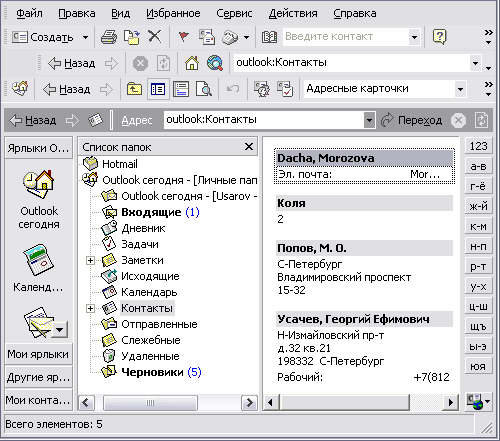Jump to contacts with the к-м button
Image resolution: width=500 pixels, height=441 pixels.
(478, 227)
